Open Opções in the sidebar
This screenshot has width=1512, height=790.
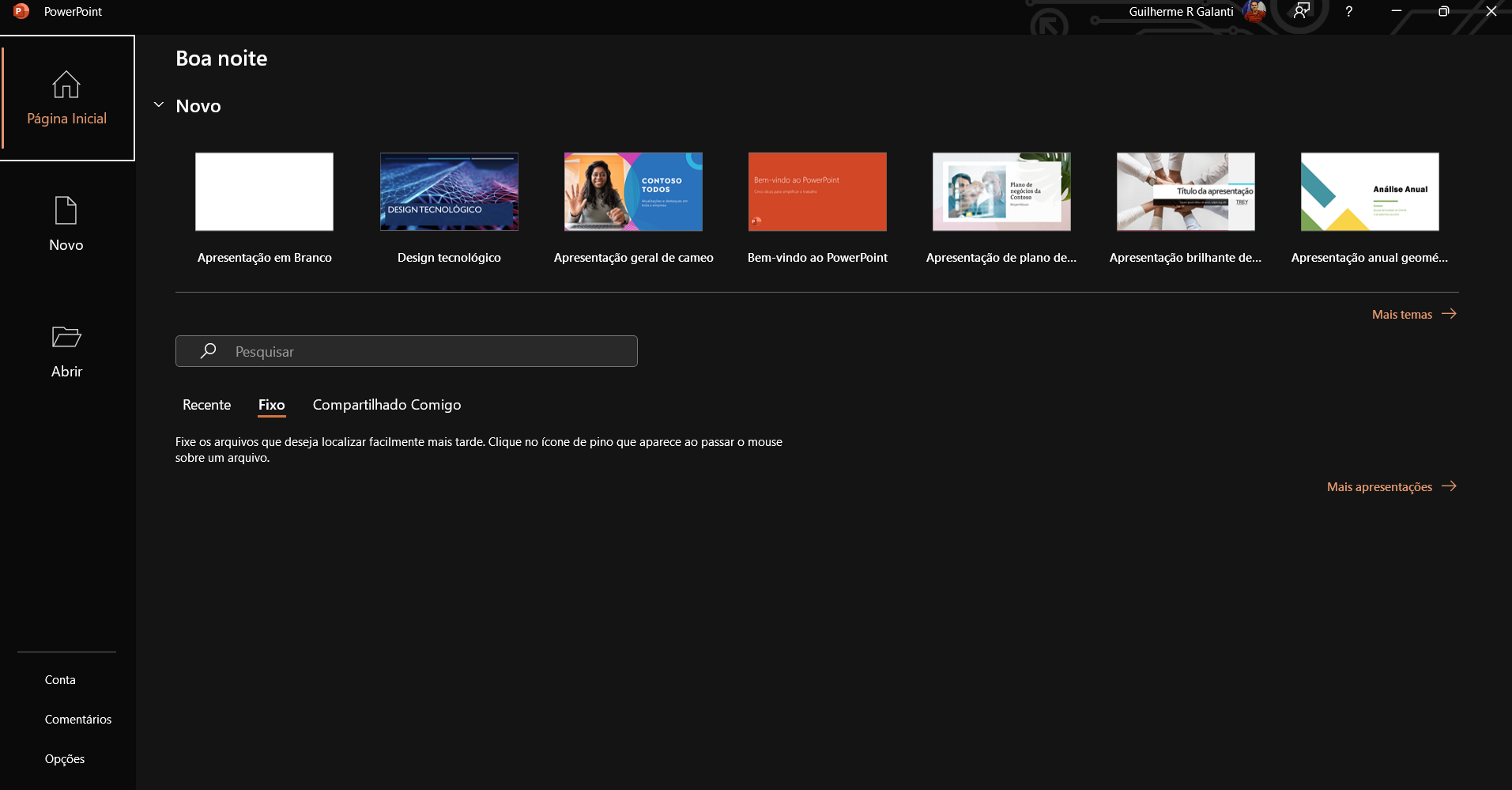click(x=65, y=759)
